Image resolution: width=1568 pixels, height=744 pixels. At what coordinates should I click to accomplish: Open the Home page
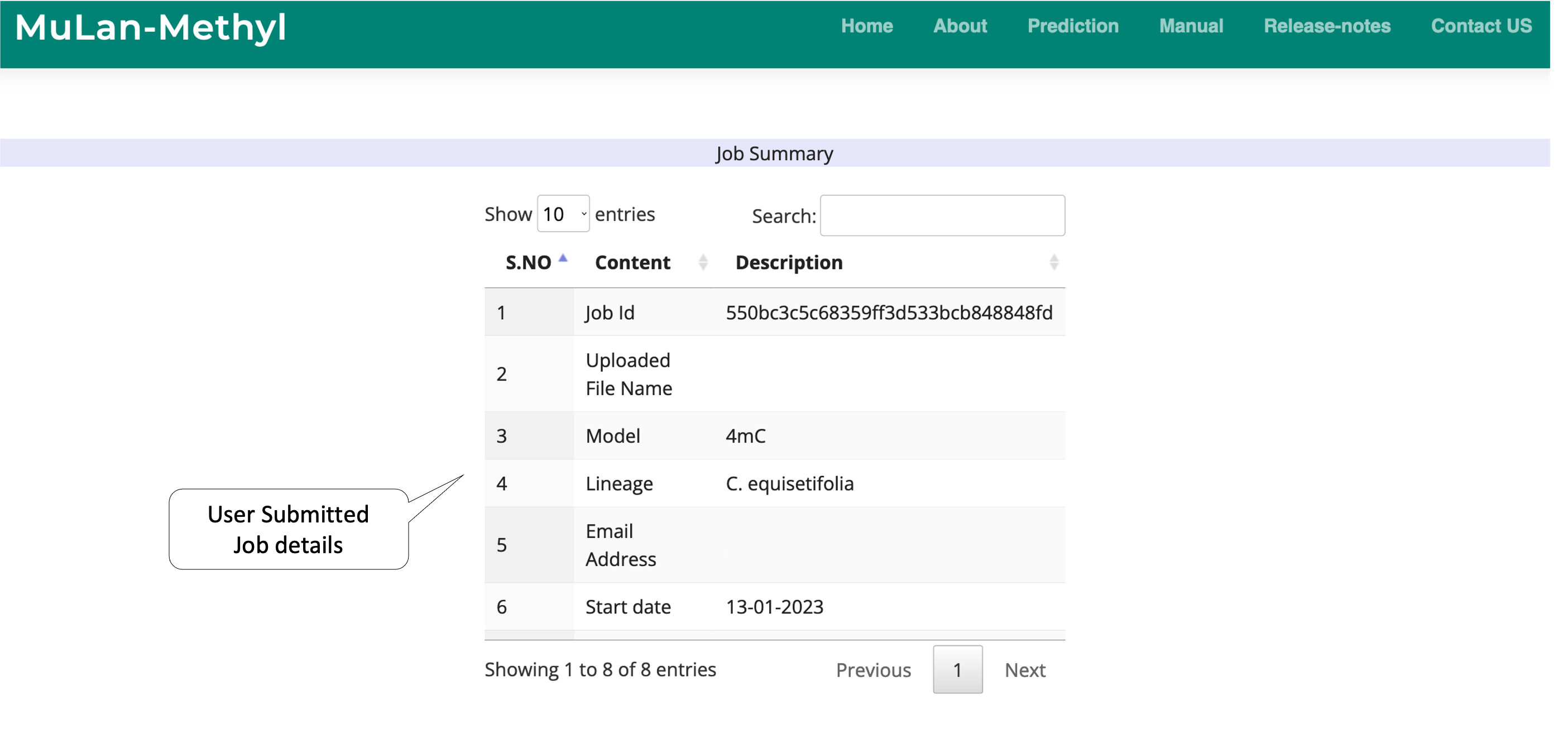click(867, 26)
